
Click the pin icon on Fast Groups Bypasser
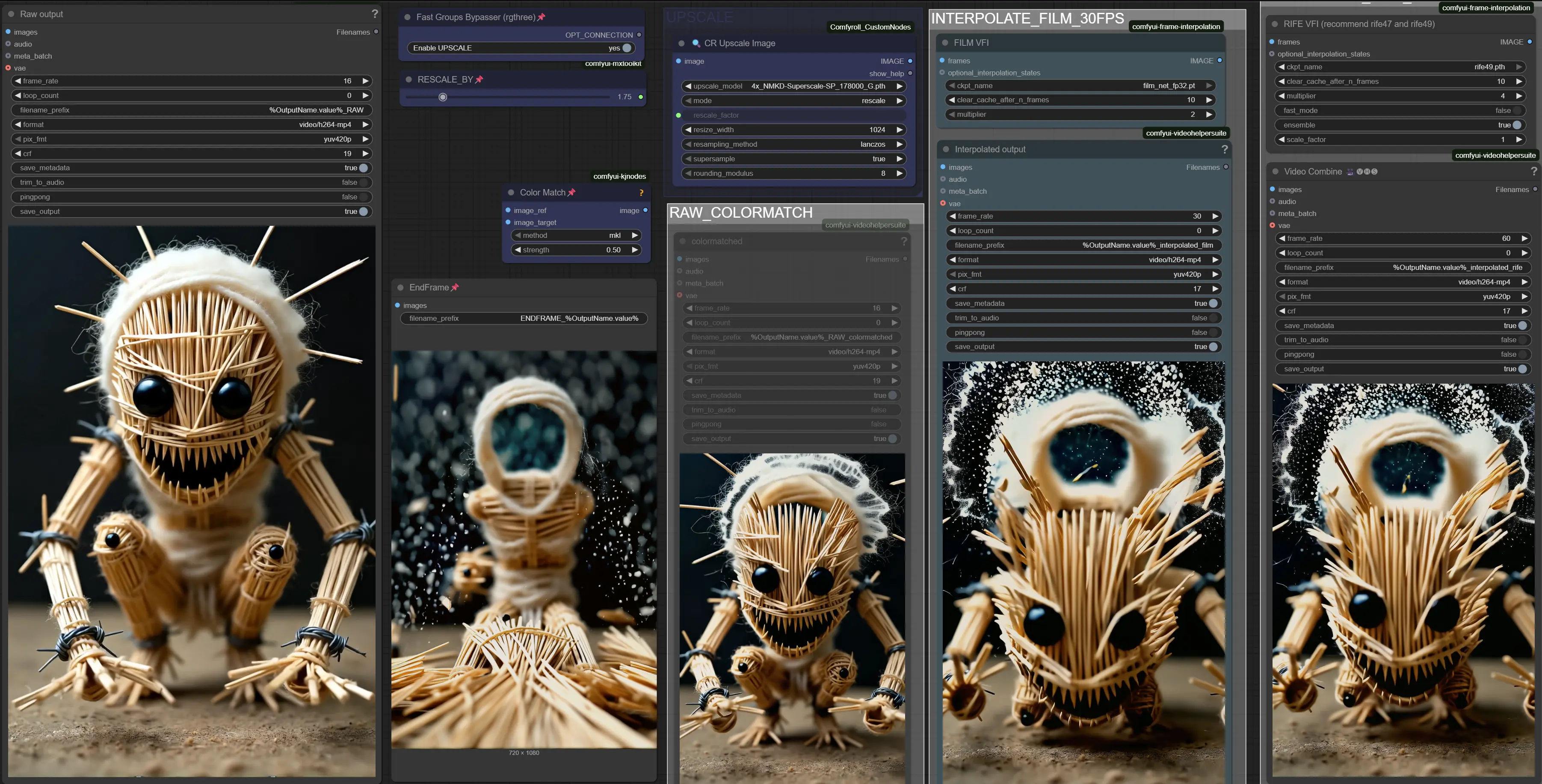pos(541,18)
